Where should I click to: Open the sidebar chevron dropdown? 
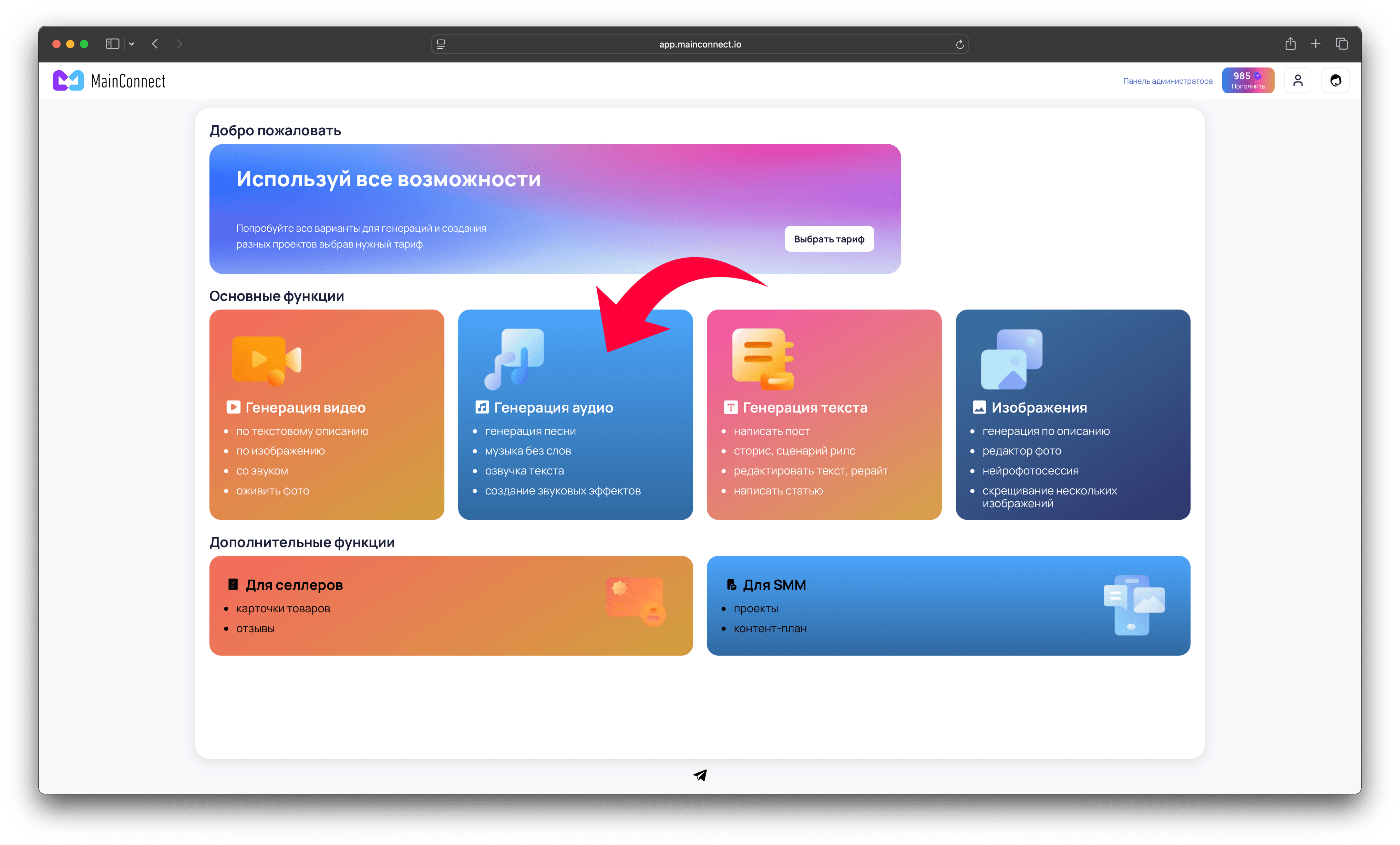click(131, 44)
